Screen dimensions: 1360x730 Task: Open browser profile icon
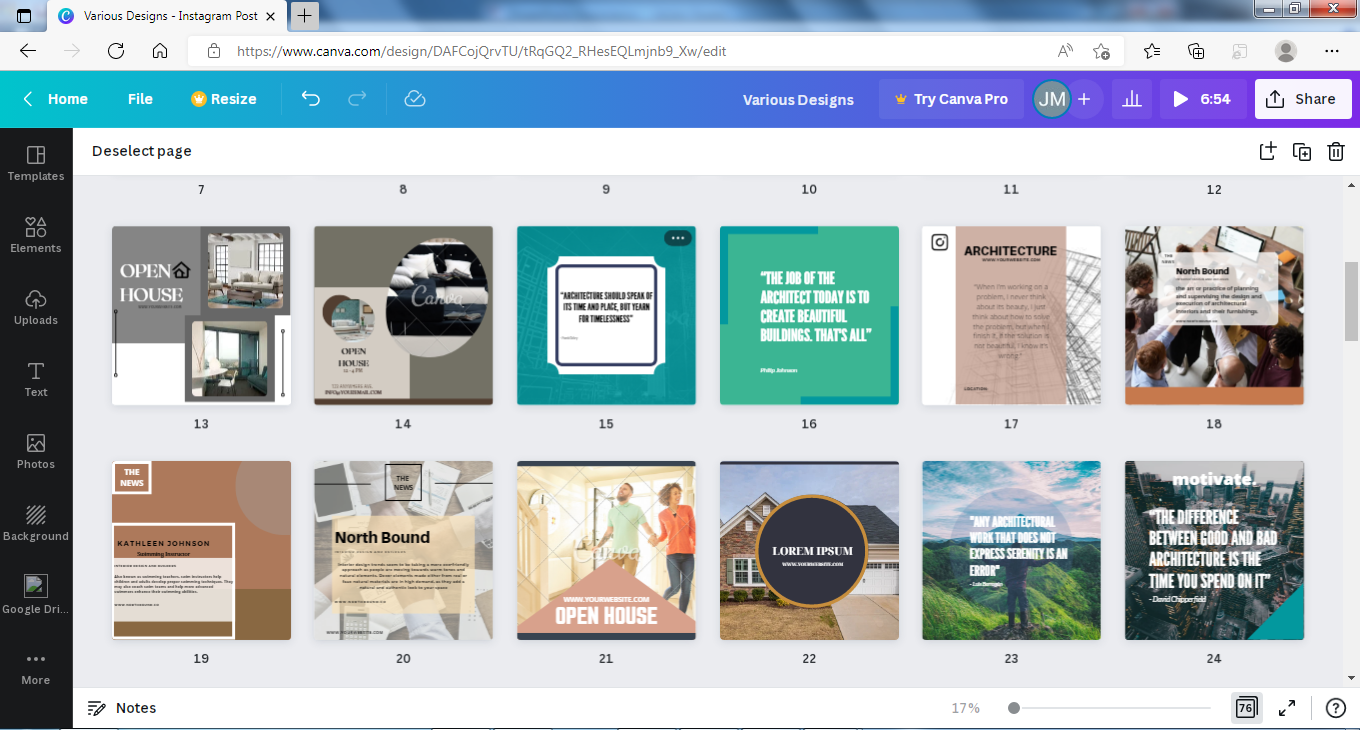1286,51
